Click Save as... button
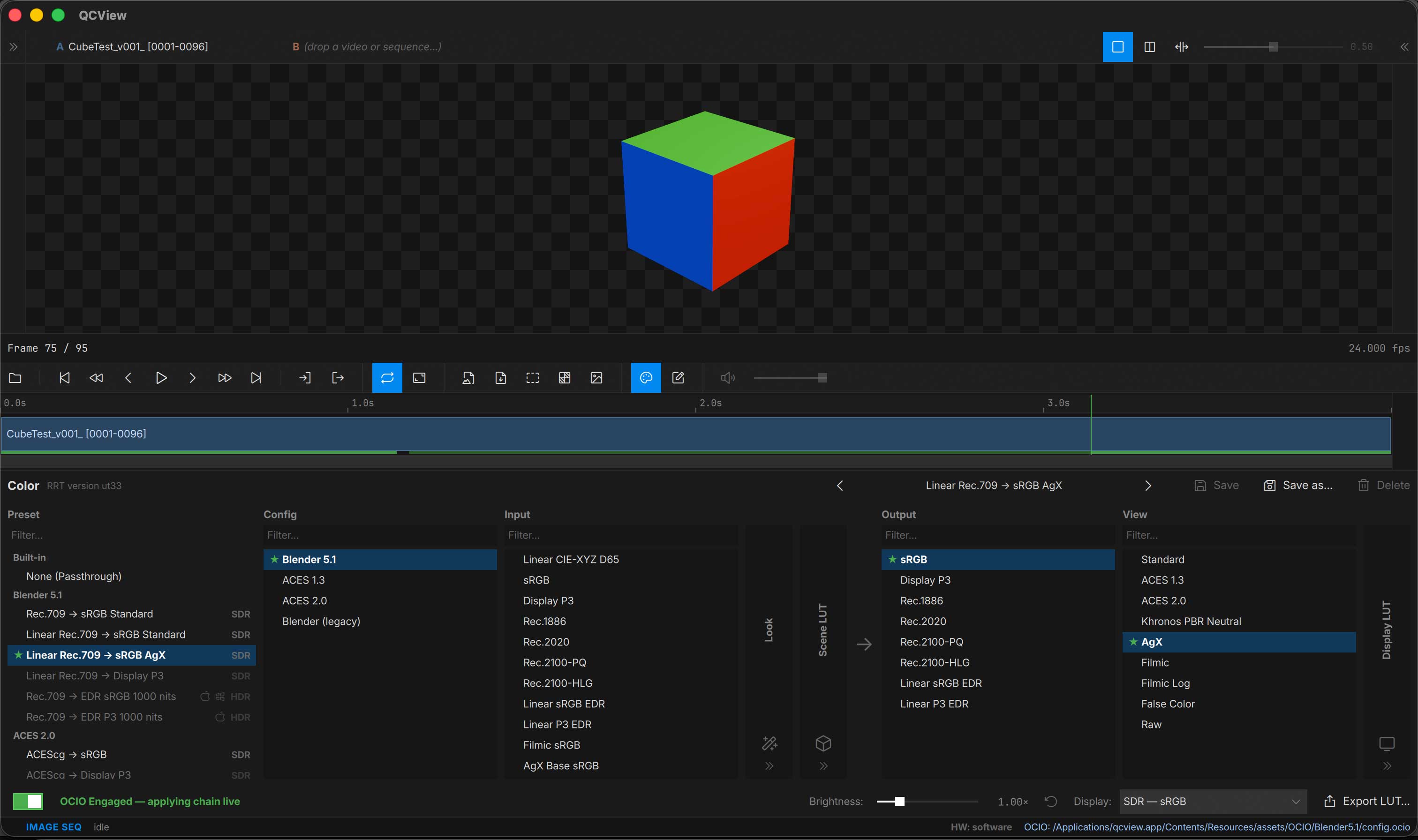The image size is (1418, 840). point(1298,486)
